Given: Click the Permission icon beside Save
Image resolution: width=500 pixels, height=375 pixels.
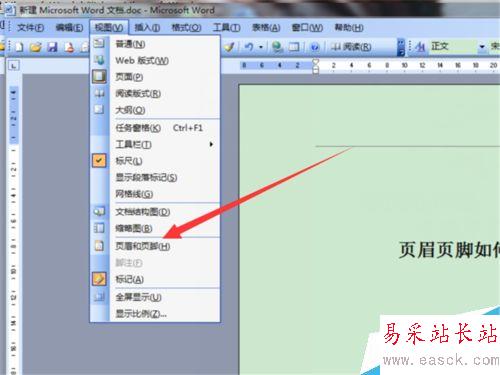Looking at the screenshot, I should click(69, 47).
